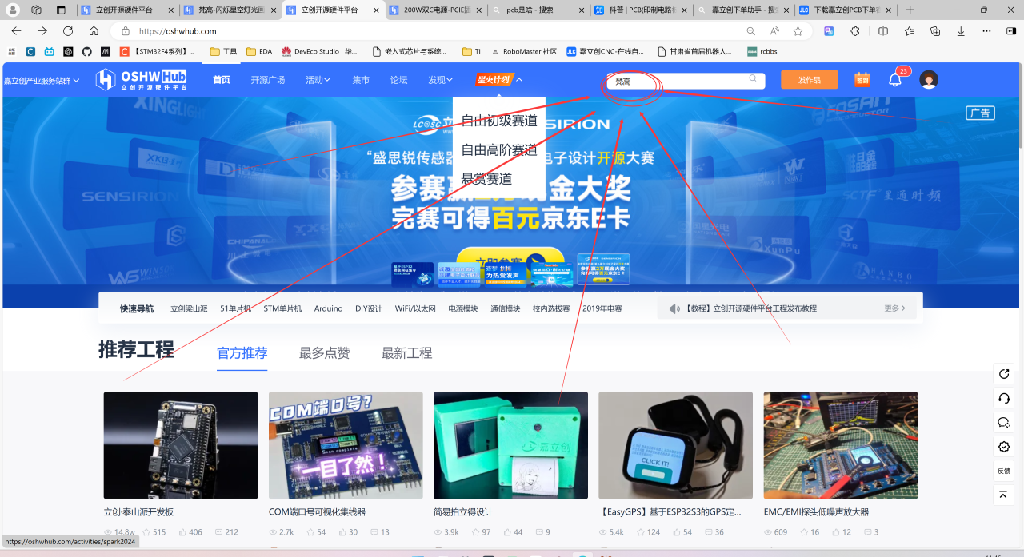
Task: Open the DevEco Studio bookmark
Action: (x=320, y=51)
